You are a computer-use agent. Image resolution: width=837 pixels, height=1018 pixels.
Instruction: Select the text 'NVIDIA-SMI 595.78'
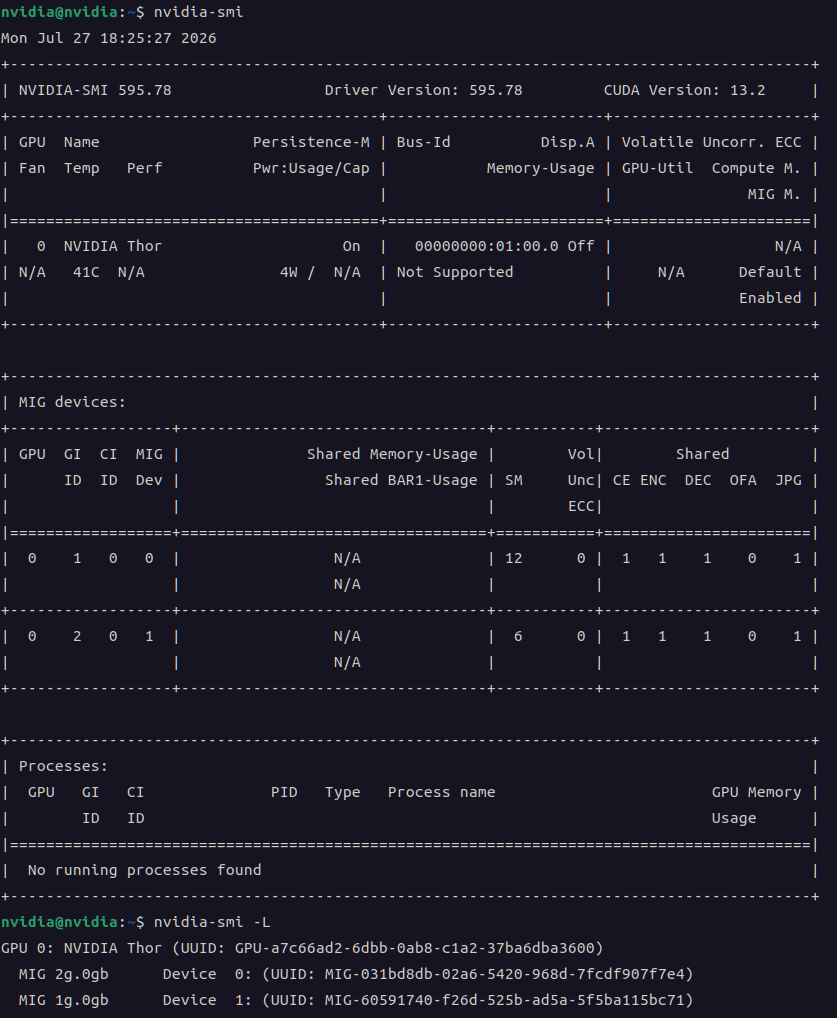(x=95, y=90)
